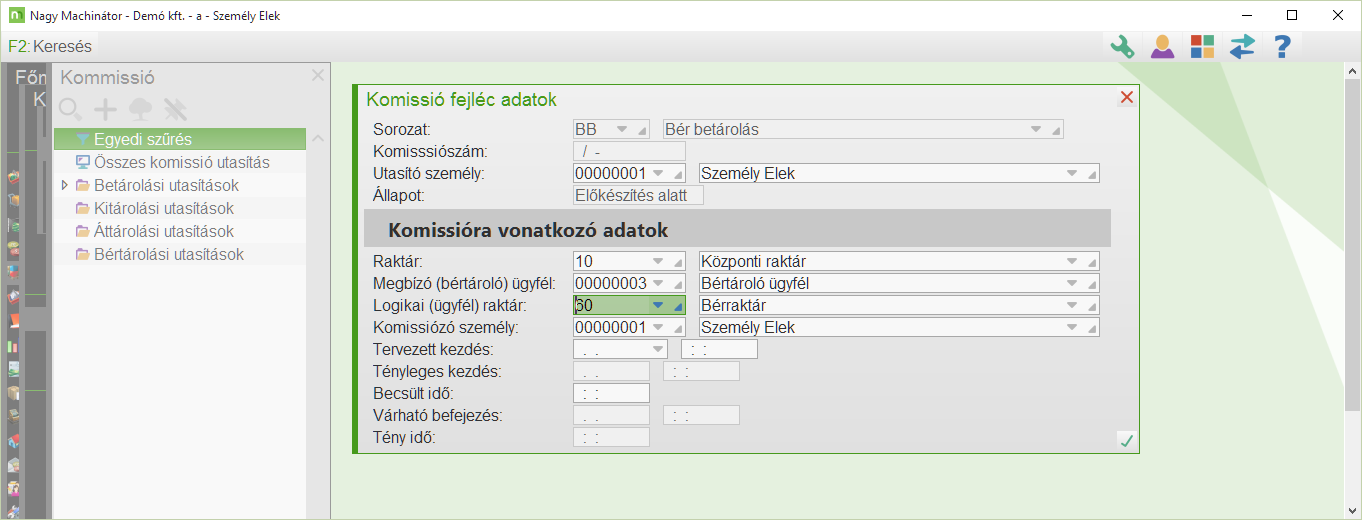
Task: Collapse the tree list with the chevron
Action: 318,138
